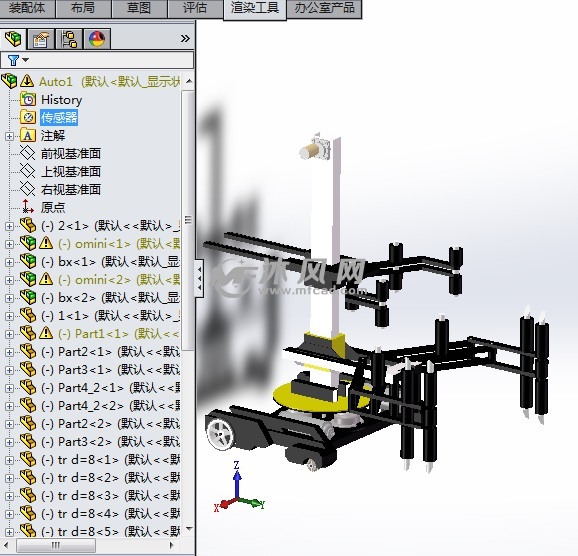Viewport: 578px width, 556px height.
Task: Expand the Part4_2<1> component node
Action: click(9, 389)
